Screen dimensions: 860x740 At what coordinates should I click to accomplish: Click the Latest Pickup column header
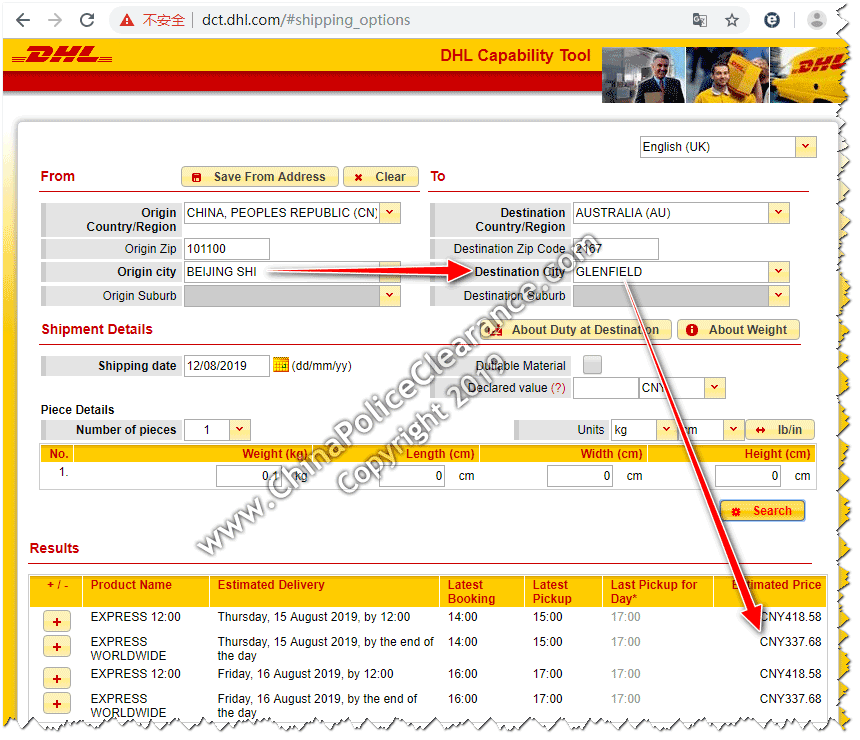pos(564,591)
